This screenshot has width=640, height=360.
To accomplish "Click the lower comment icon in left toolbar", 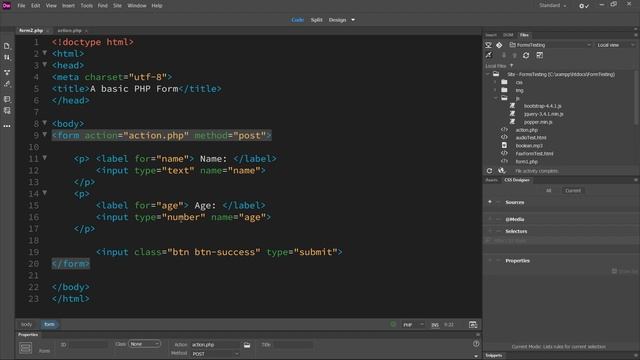I will tap(7, 111).
